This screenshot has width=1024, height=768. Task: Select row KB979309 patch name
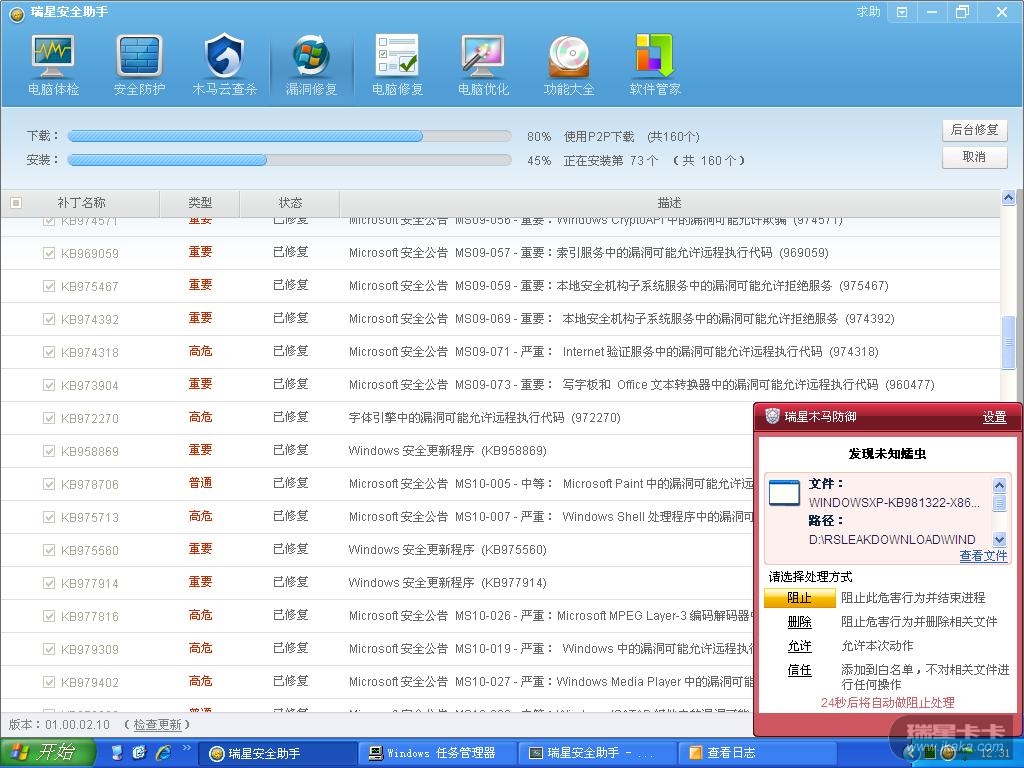point(89,649)
